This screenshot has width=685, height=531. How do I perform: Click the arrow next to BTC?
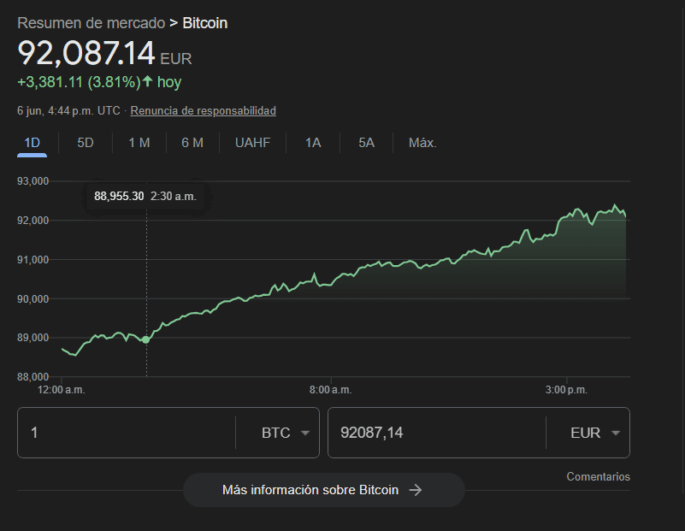coord(304,434)
